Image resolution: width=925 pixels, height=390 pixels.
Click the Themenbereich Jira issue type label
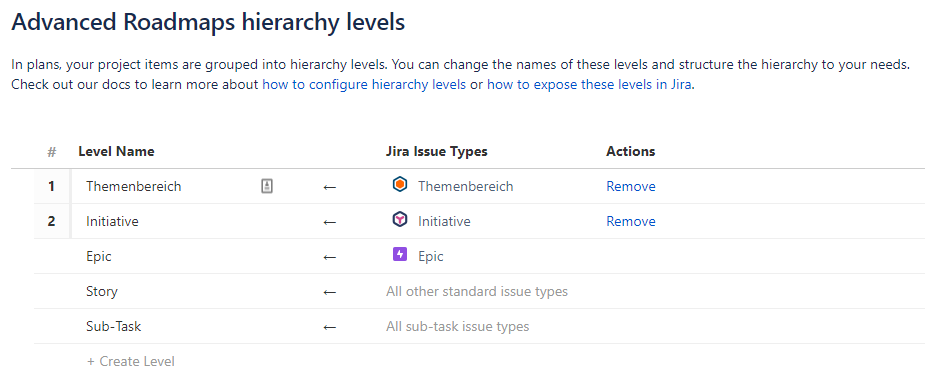click(465, 186)
